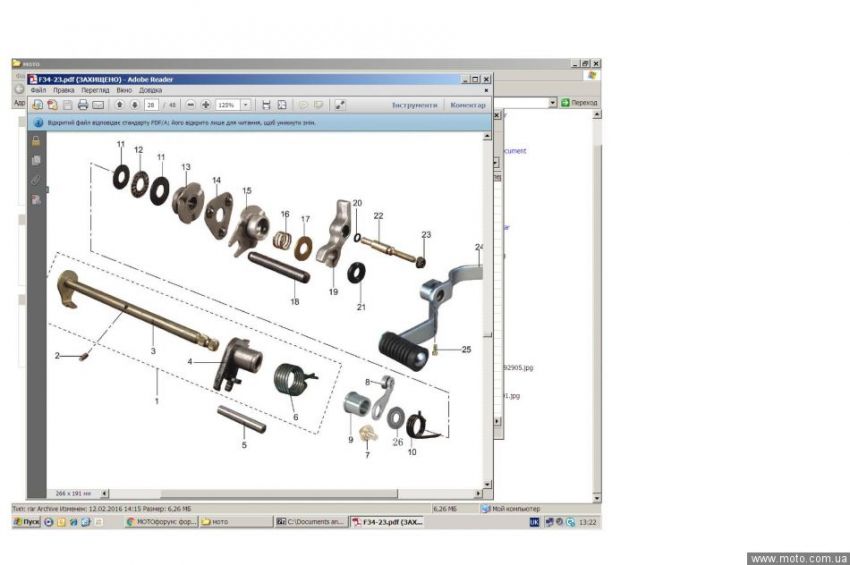Viewport: 850px width, 565px height.
Task: Click part label 25 in the diagram
Action: tap(466, 350)
